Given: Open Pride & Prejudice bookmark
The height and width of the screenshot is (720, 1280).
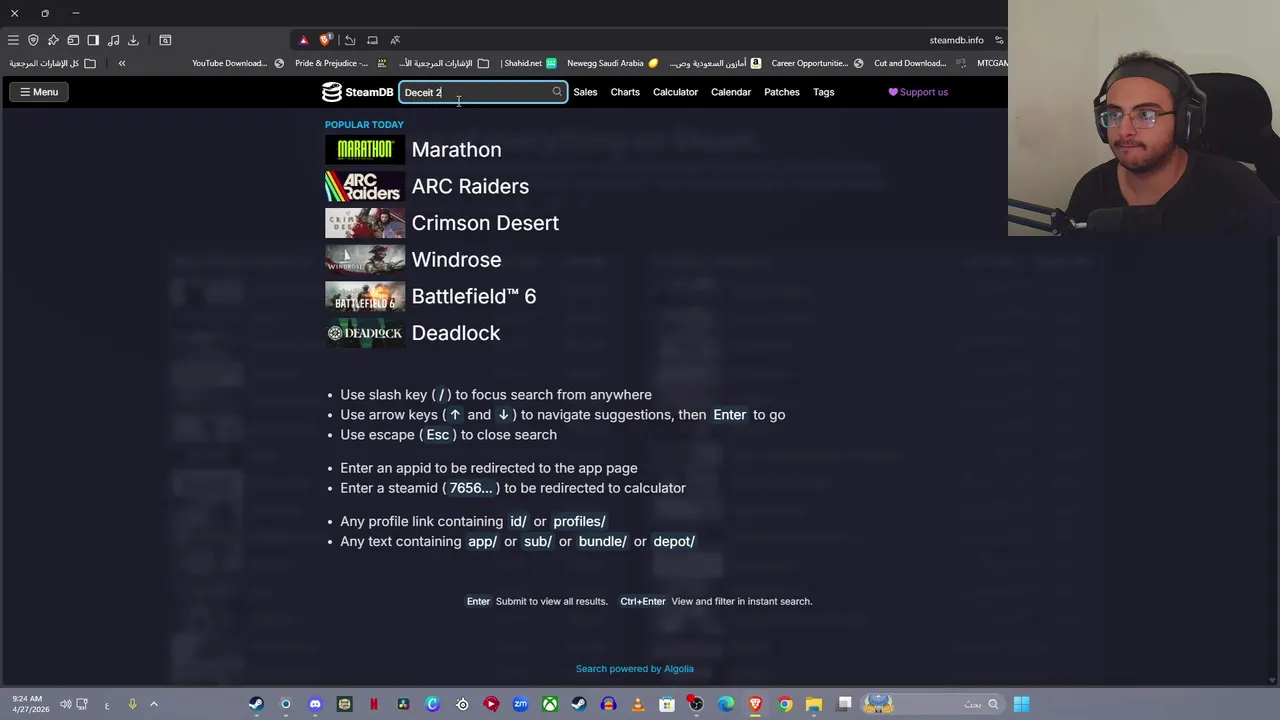Looking at the screenshot, I should click(340, 63).
